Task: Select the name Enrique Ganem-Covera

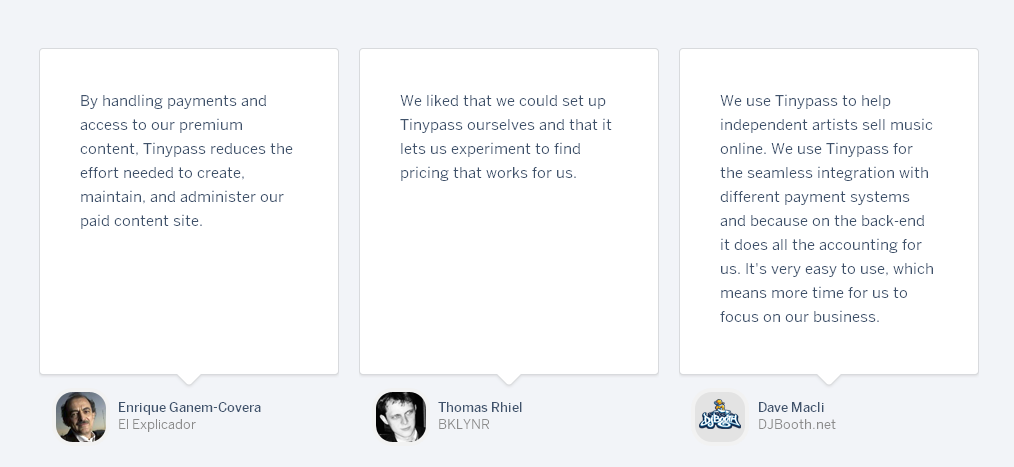Action: click(x=189, y=407)
